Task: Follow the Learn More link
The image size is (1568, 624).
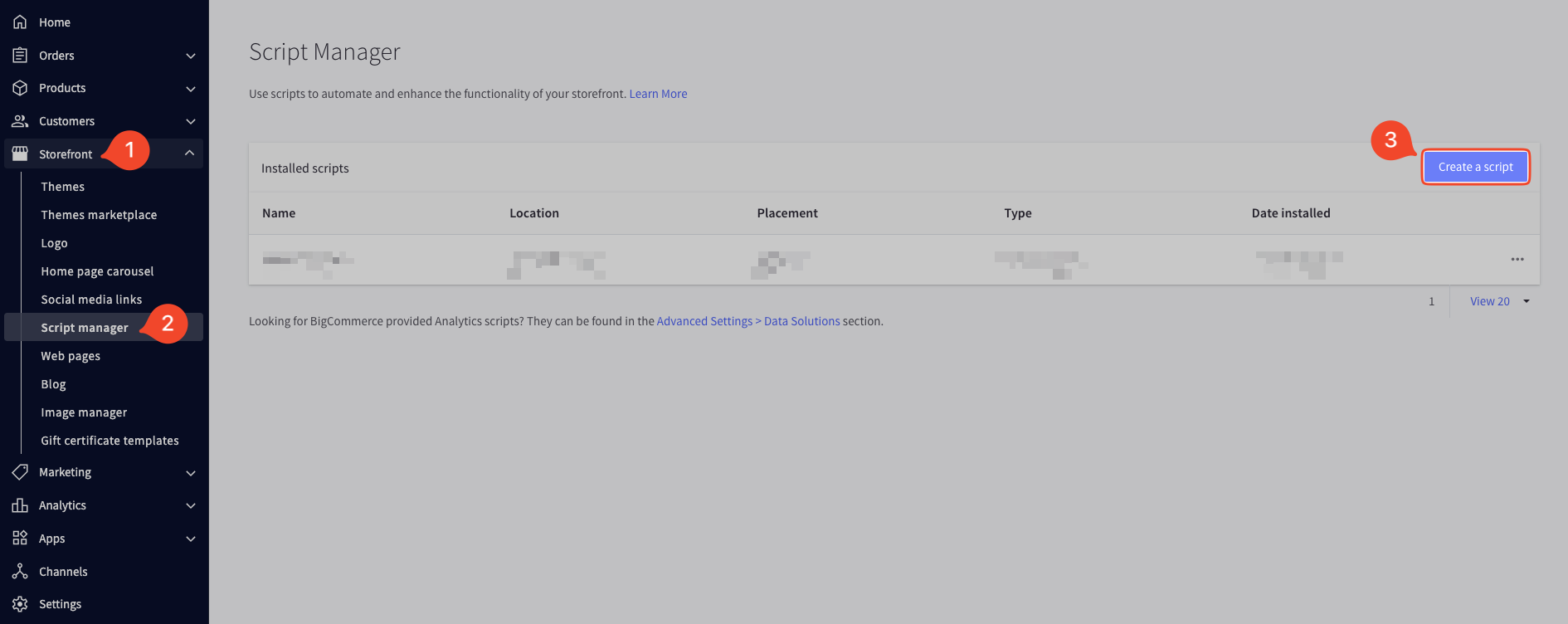Action: point(658,94)
